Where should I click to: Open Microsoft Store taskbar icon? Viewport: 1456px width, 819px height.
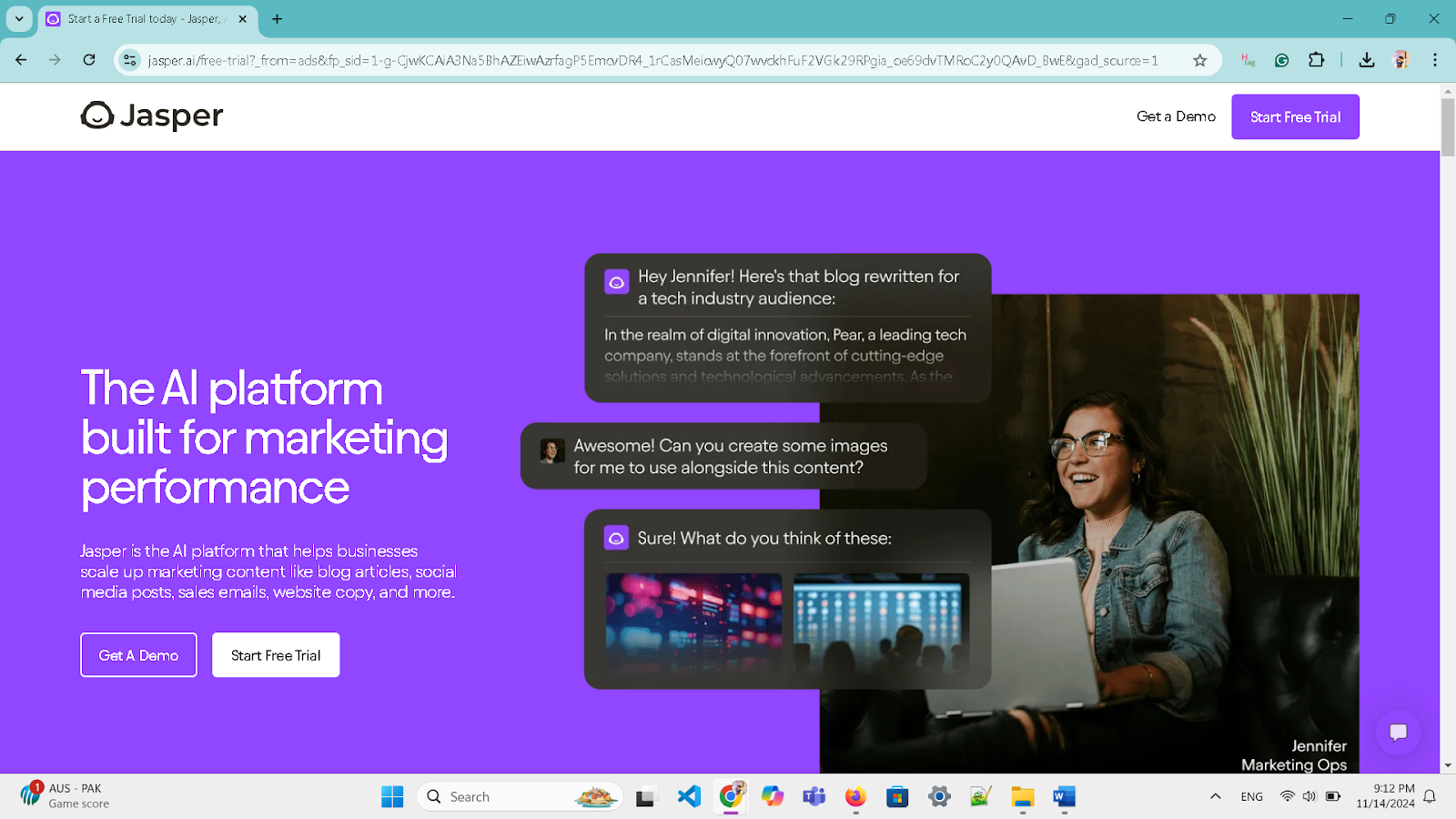[x=897, y=796]
